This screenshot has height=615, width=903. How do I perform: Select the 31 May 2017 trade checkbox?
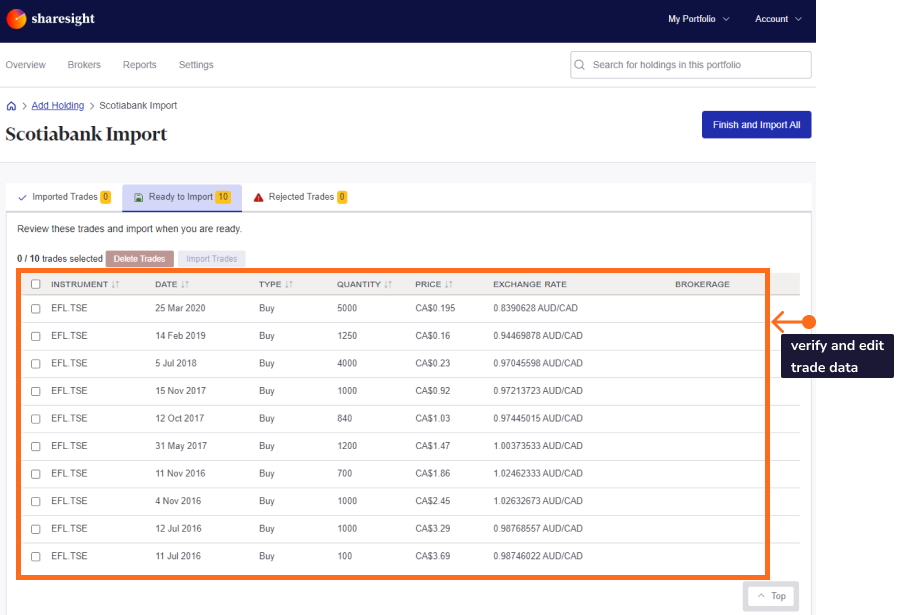click(x=36, y=446)
